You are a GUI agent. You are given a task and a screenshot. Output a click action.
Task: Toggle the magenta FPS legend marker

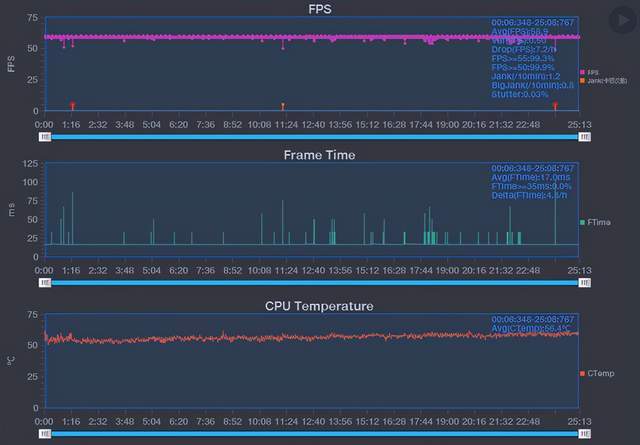point(582,72)
